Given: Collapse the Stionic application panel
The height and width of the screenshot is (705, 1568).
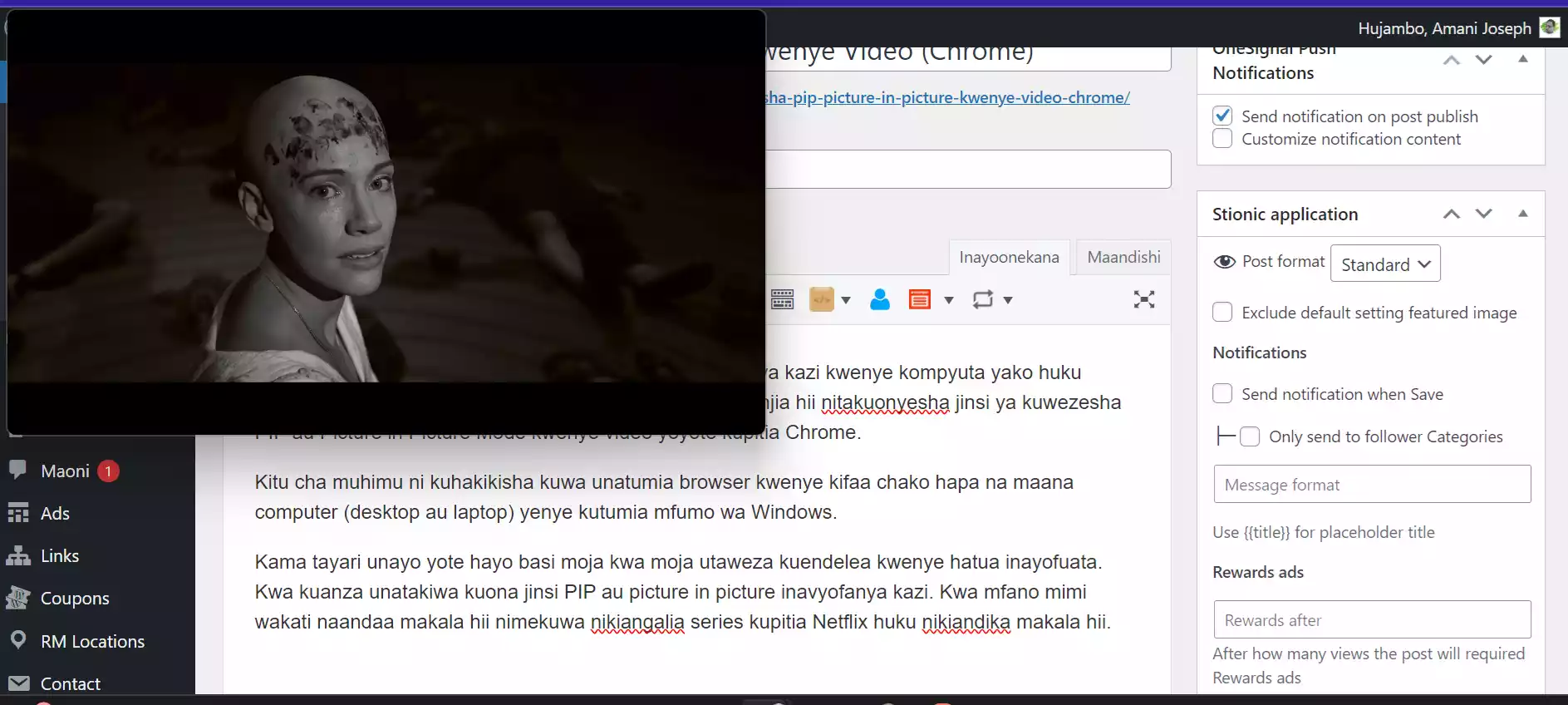Looking at the screenshot, I should click(1523, 214).
